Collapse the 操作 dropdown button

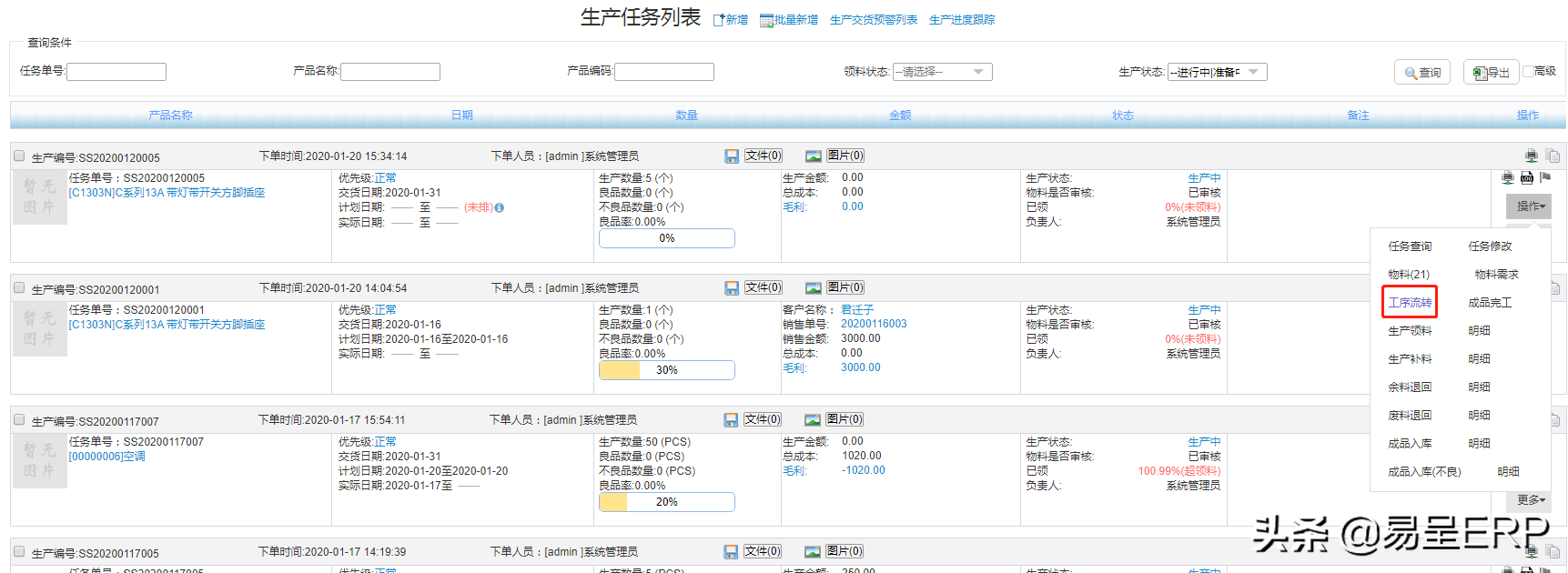1529,206
